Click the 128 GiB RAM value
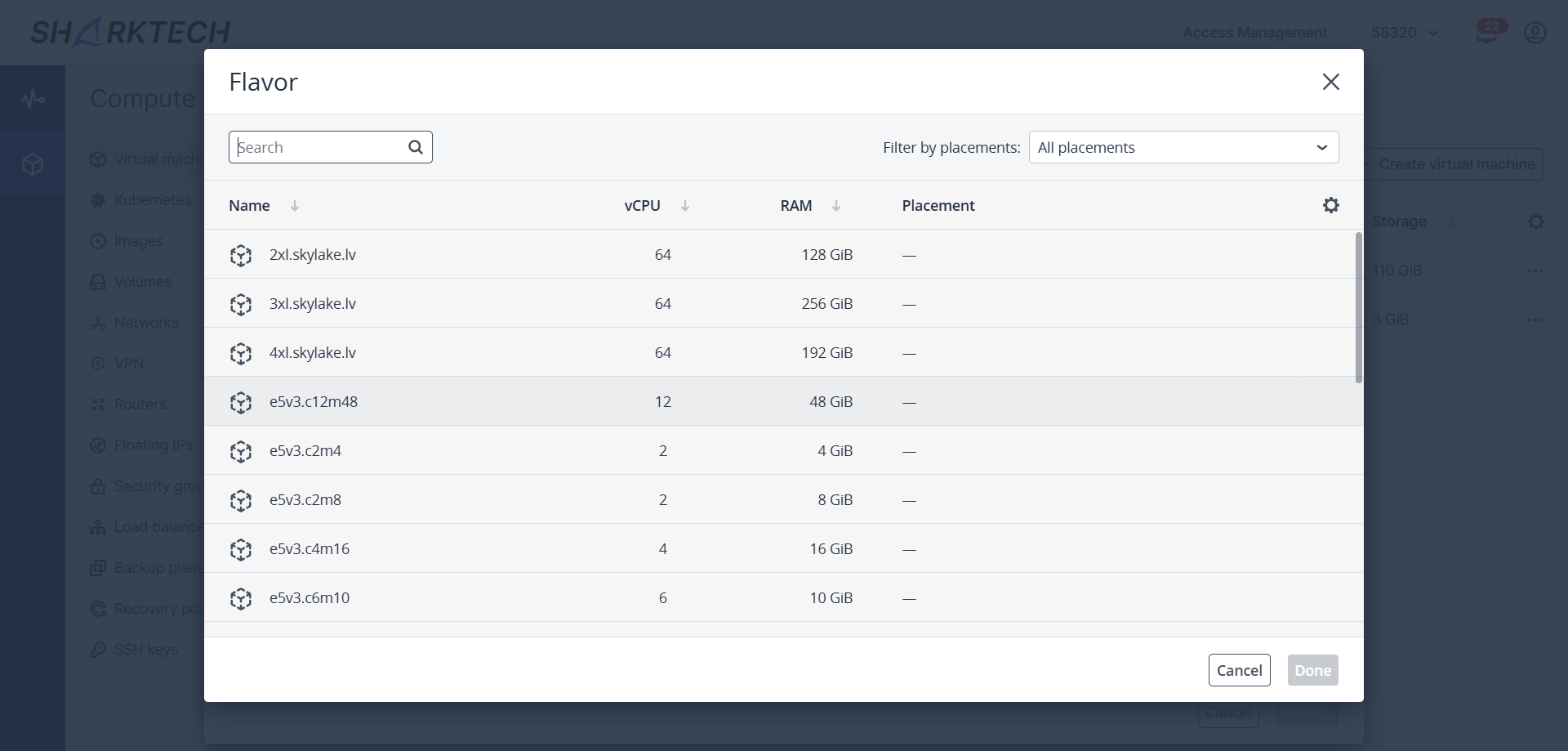1568x751 pixels. click(x=827, y=255)
